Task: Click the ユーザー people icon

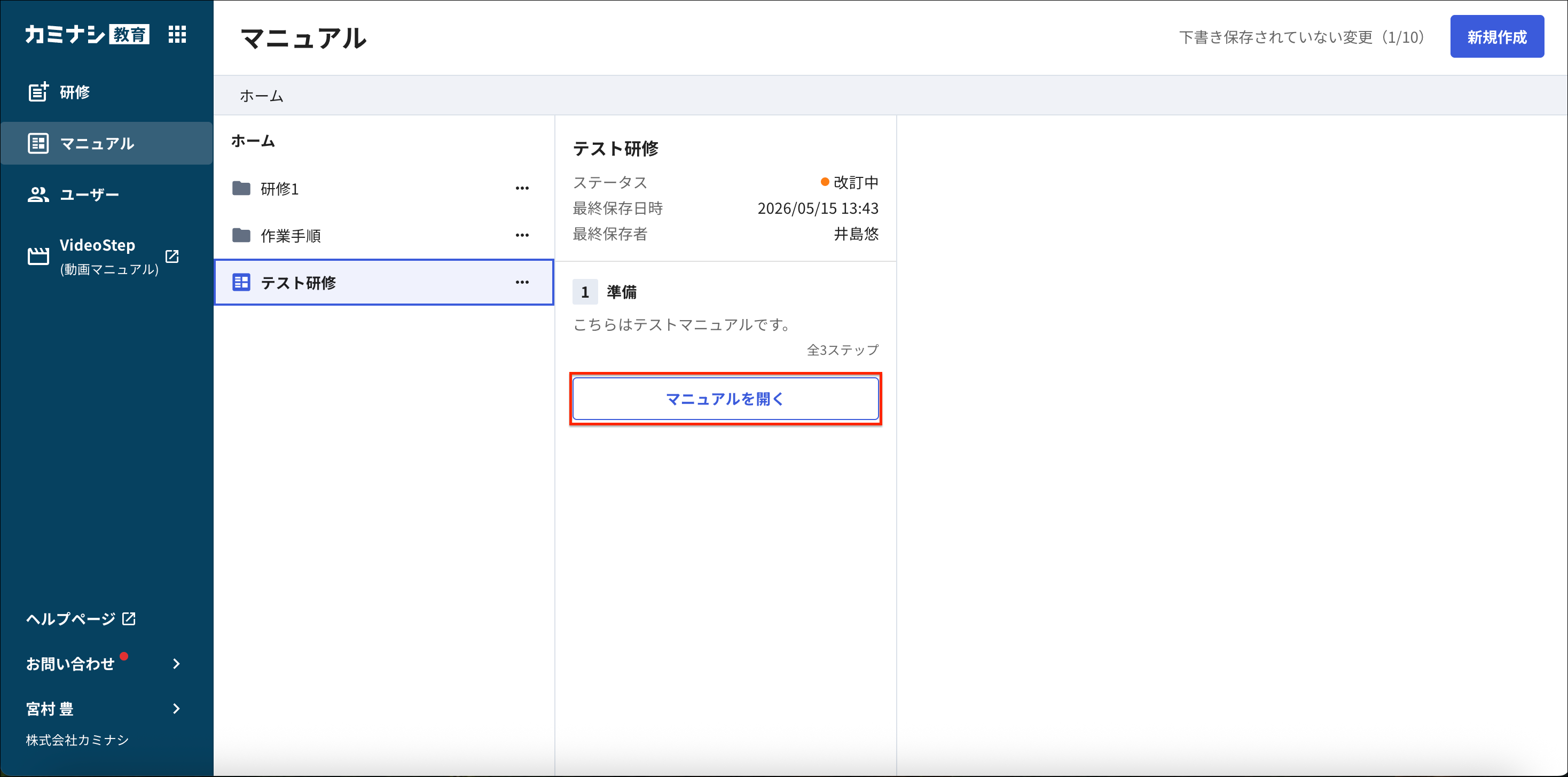Action: click(x=38, y=195)
